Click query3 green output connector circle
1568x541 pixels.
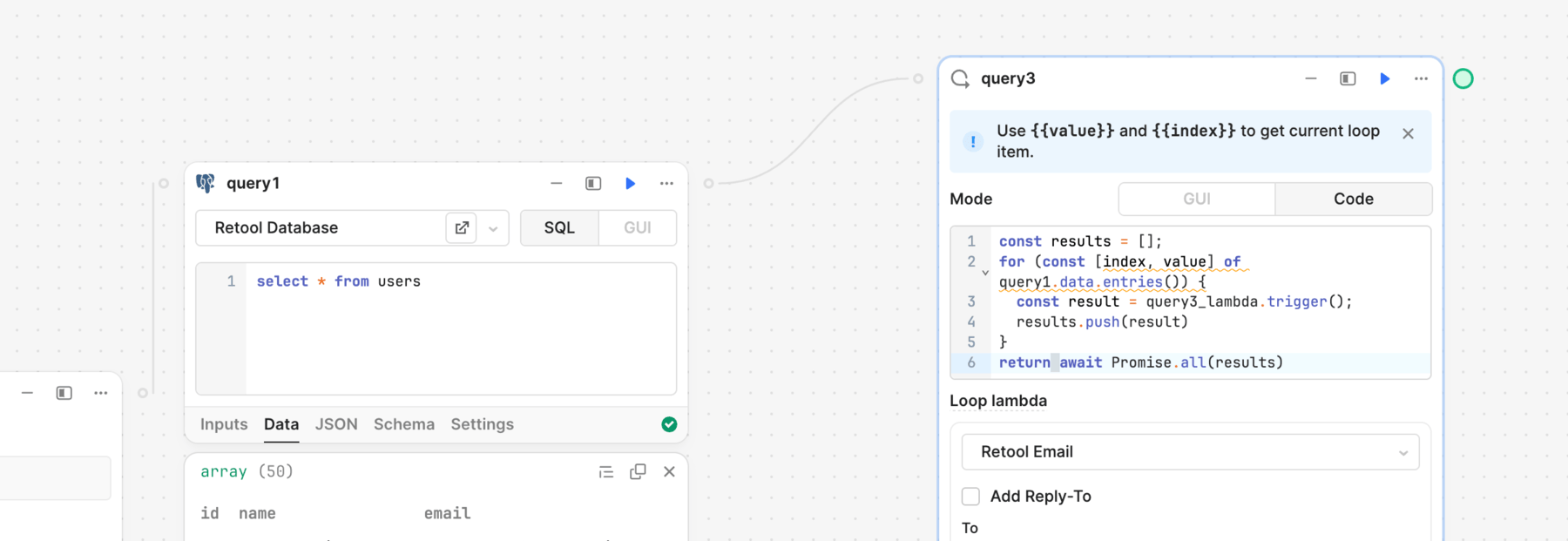click(1463, 78)
